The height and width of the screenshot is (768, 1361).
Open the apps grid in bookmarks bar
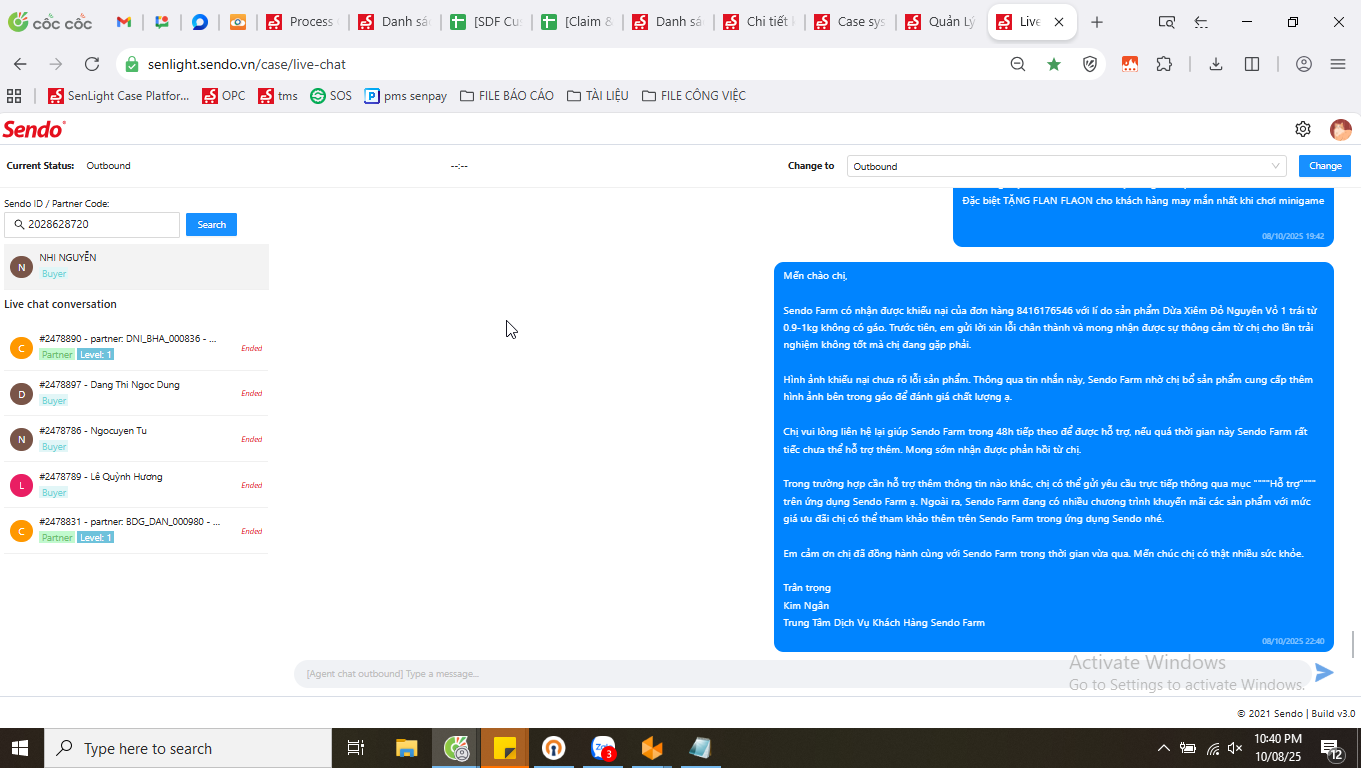pyautogui.click(x=14, y=96)
